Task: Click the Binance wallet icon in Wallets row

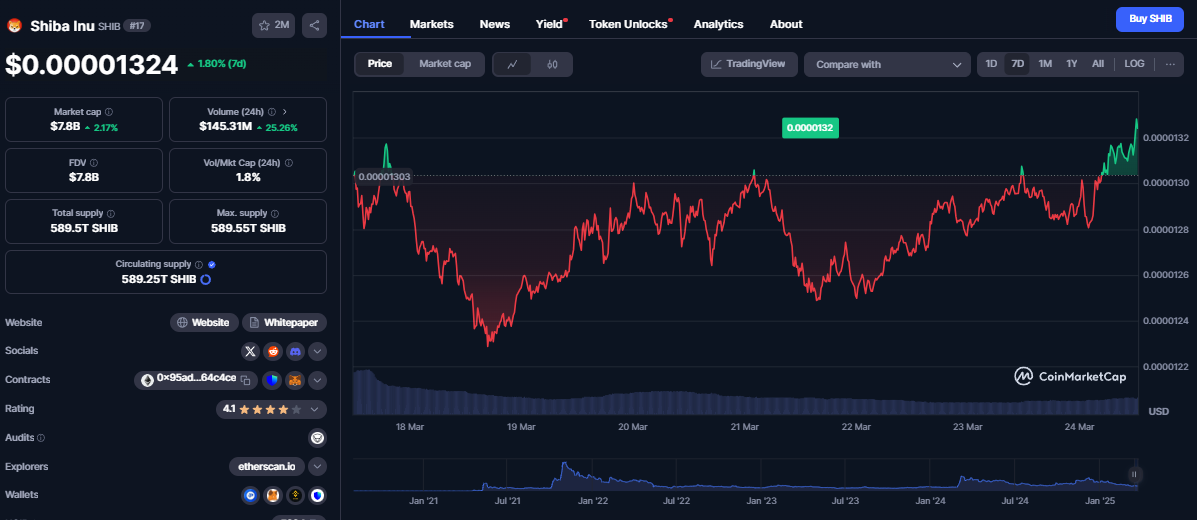Action: 295,496
